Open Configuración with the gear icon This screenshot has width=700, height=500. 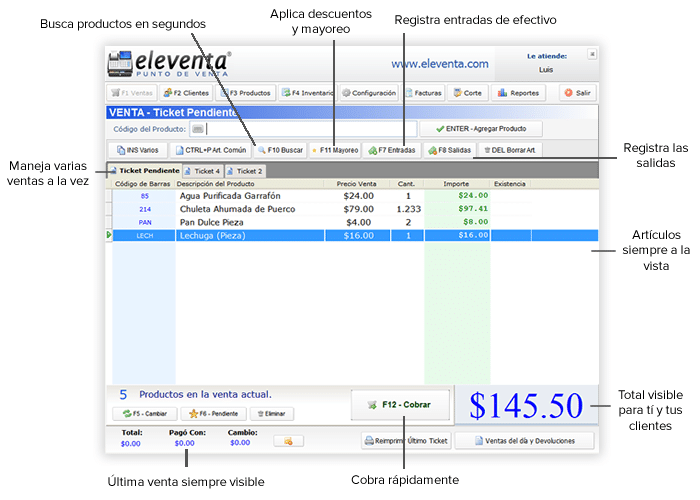(369, 93)
